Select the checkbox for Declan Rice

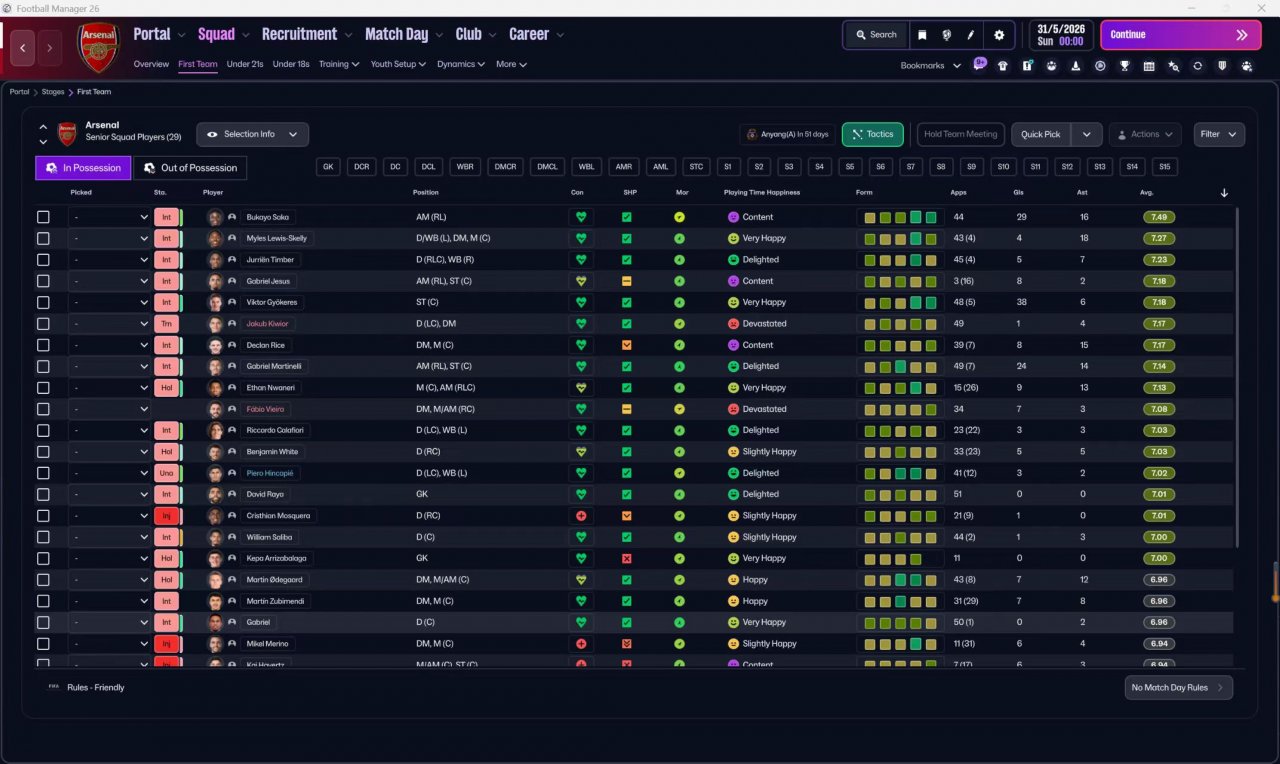pos(43,345)
